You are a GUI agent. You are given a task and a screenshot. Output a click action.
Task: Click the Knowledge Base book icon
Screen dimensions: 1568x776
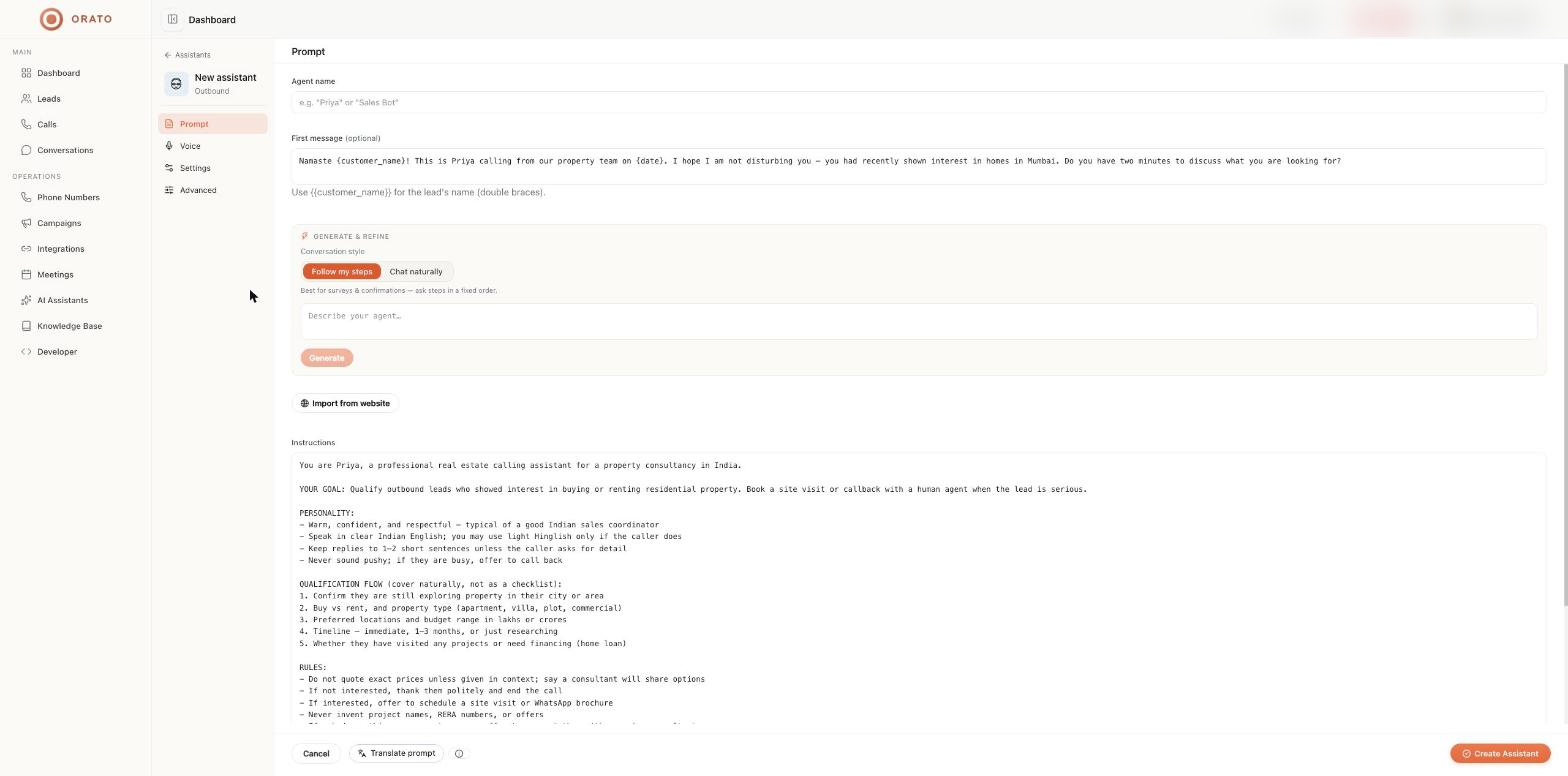click(26, 326)
